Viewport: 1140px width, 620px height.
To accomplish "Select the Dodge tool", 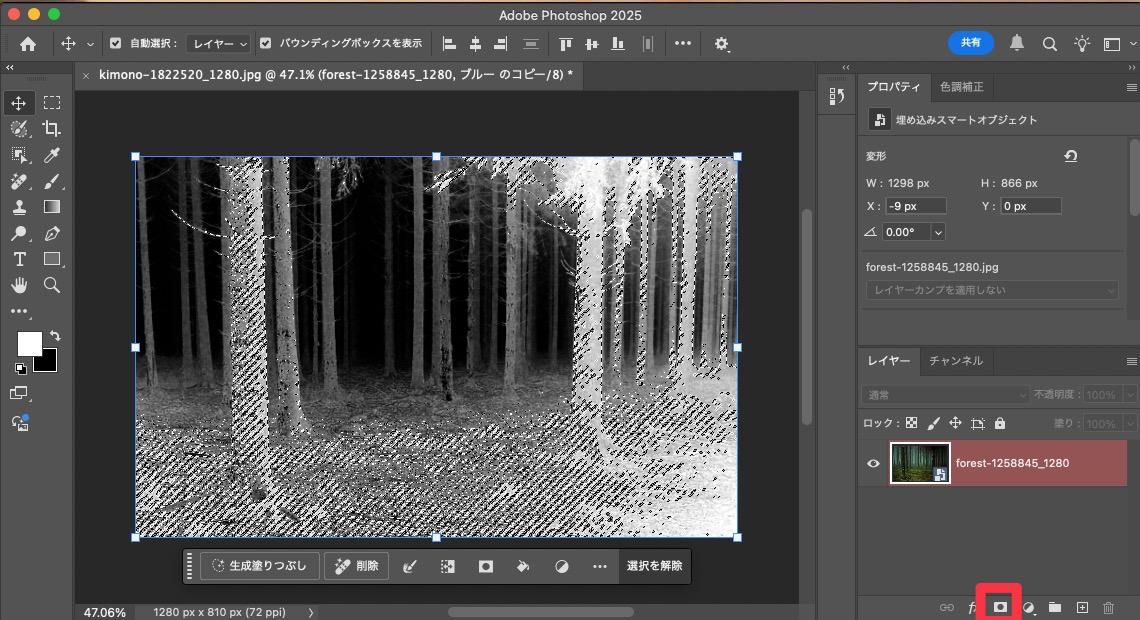I will [x=19, y=233].
